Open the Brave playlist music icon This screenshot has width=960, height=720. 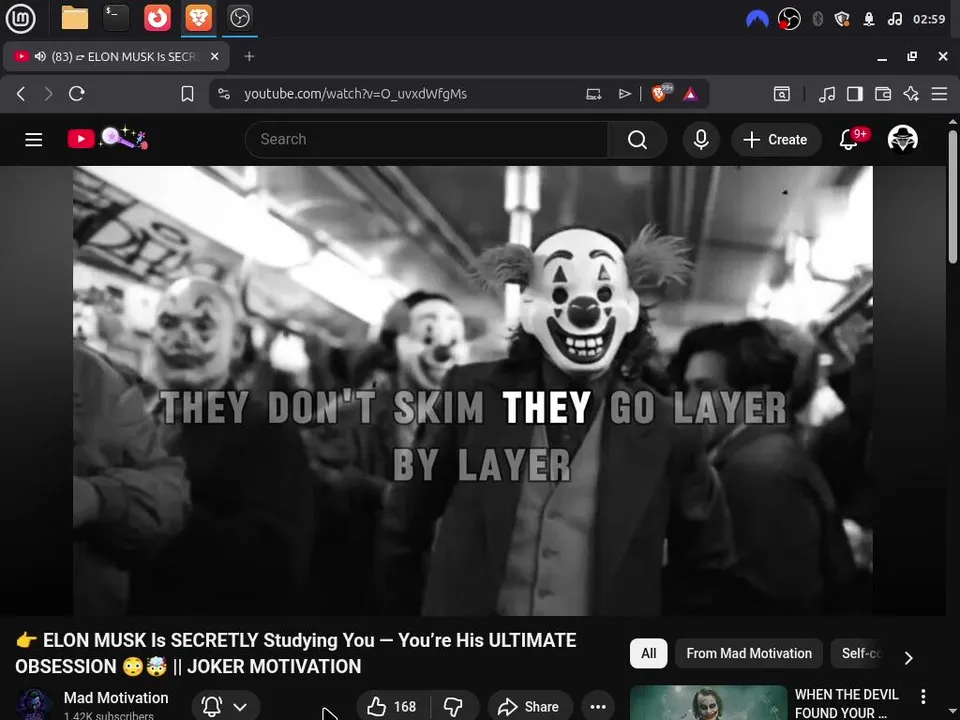(x=827, y=94)
